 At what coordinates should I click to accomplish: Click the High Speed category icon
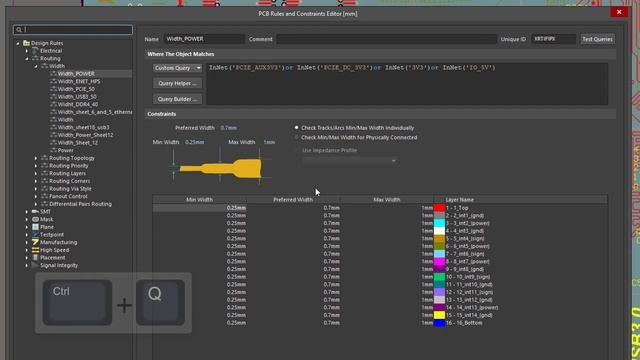pyautogui.click(x=36, y=250)
